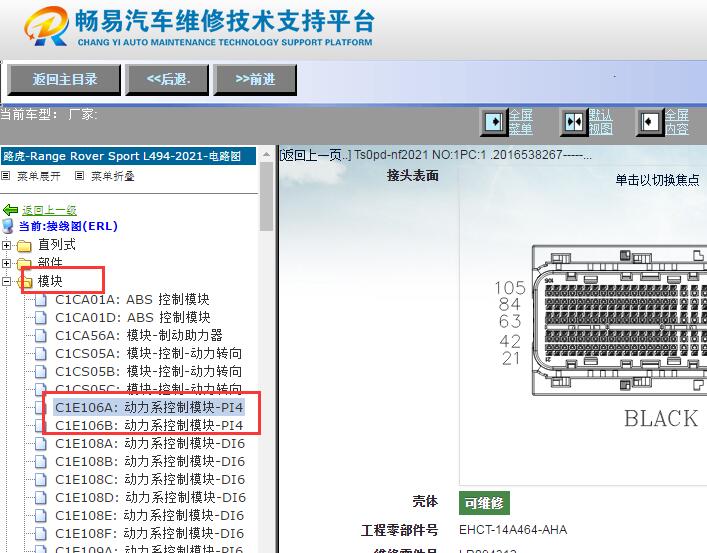Click the 返回上一级 link
The height and width of the screenshot is (553, 707).
tap(49, 210)
